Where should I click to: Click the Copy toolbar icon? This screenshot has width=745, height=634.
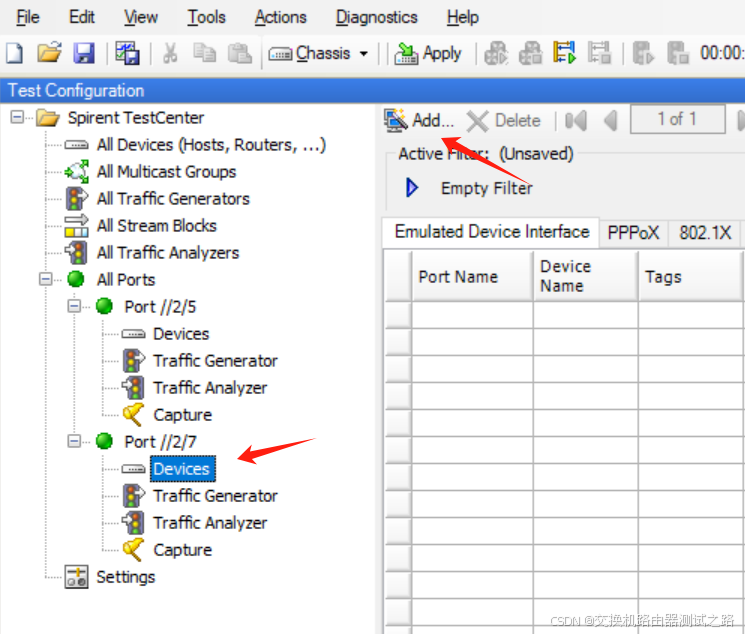point(205,53)
